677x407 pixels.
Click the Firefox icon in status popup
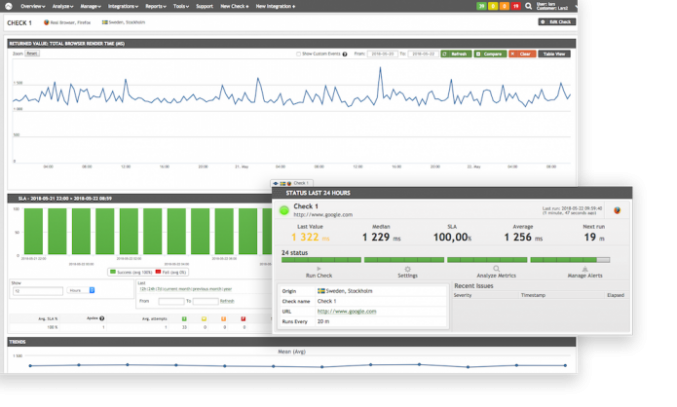(x=617, y=210)
